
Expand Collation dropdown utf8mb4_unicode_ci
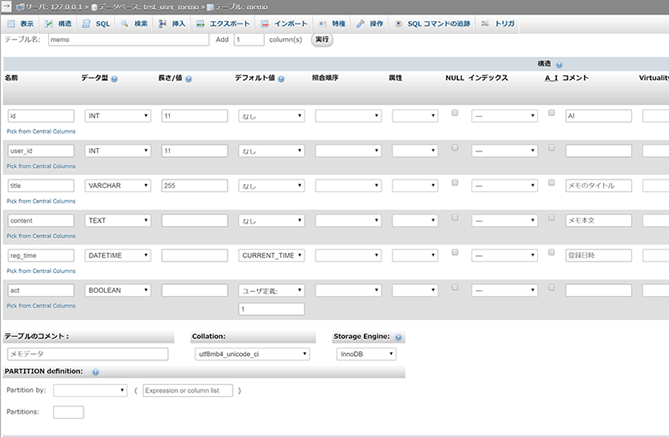(x=251, y=354)
